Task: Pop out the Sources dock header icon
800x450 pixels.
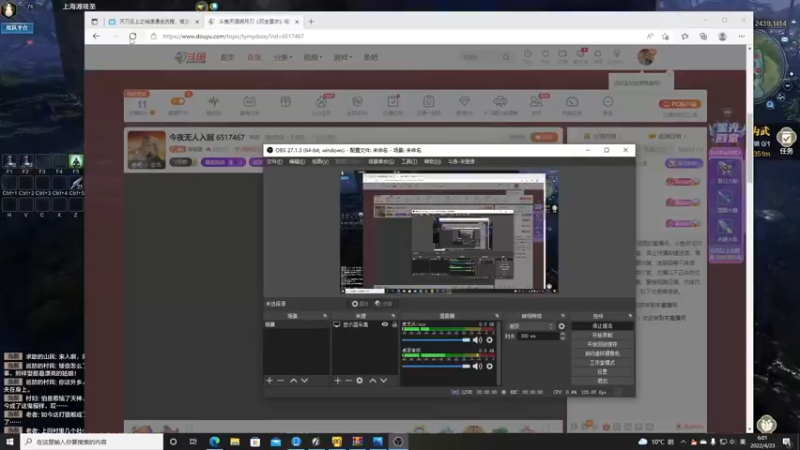Action: [x=393, y=316]
